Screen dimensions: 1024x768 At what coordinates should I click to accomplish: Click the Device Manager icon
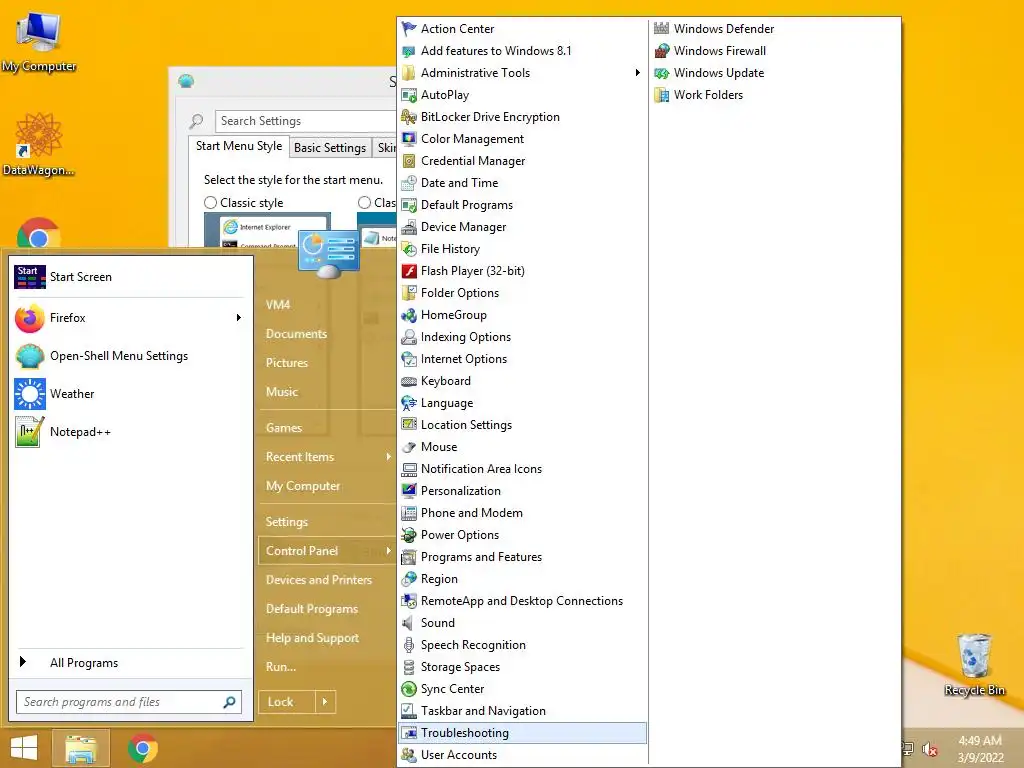point(409,227)
